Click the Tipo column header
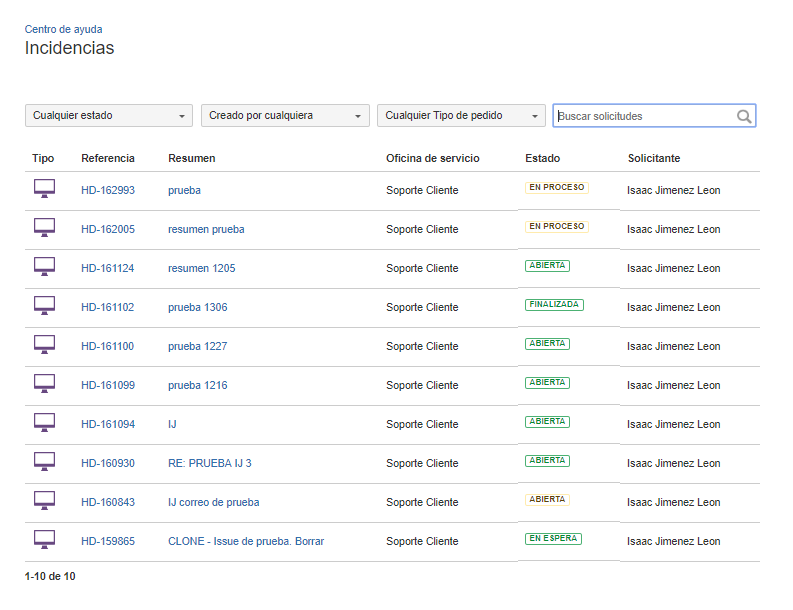This screenshot has height=610, width=793. pos(43,158)
